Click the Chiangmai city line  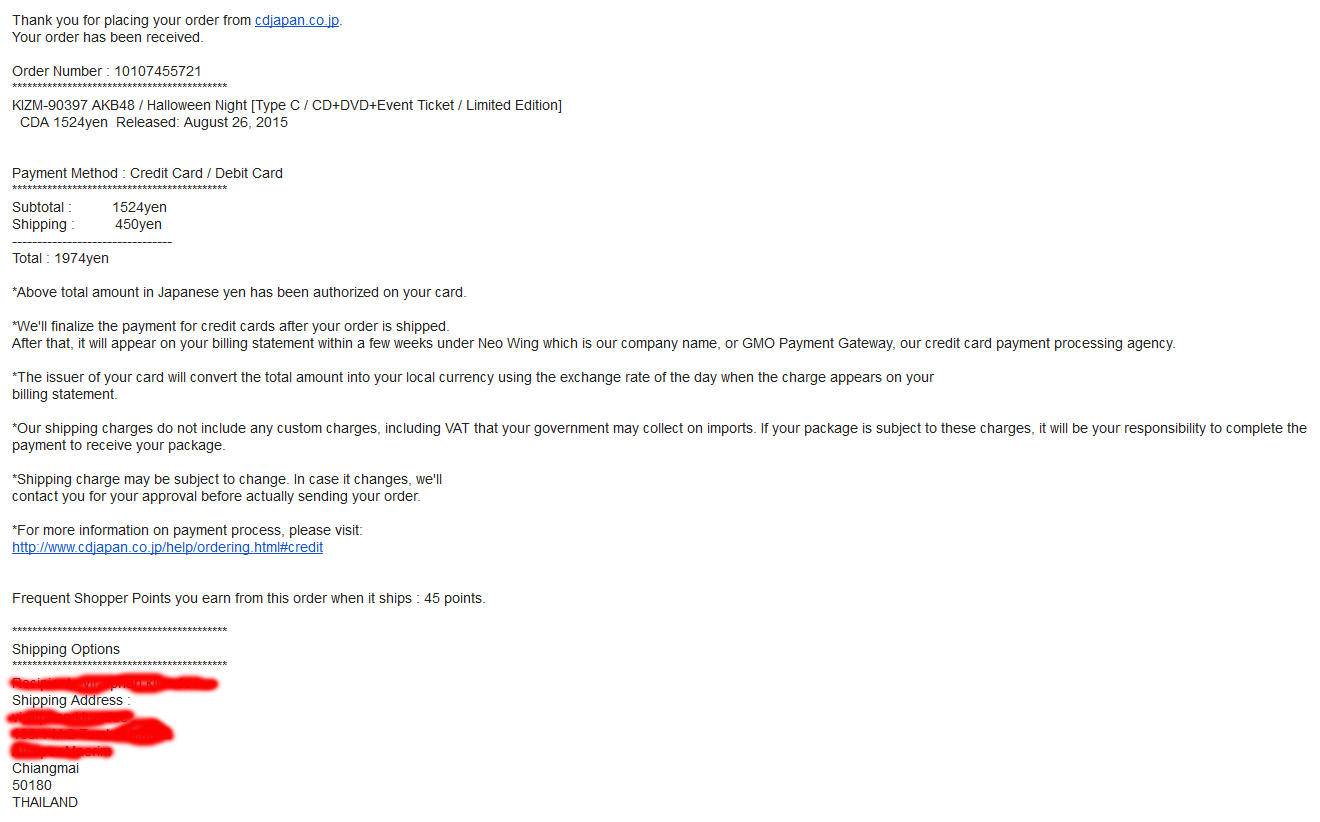pos(46,768)
